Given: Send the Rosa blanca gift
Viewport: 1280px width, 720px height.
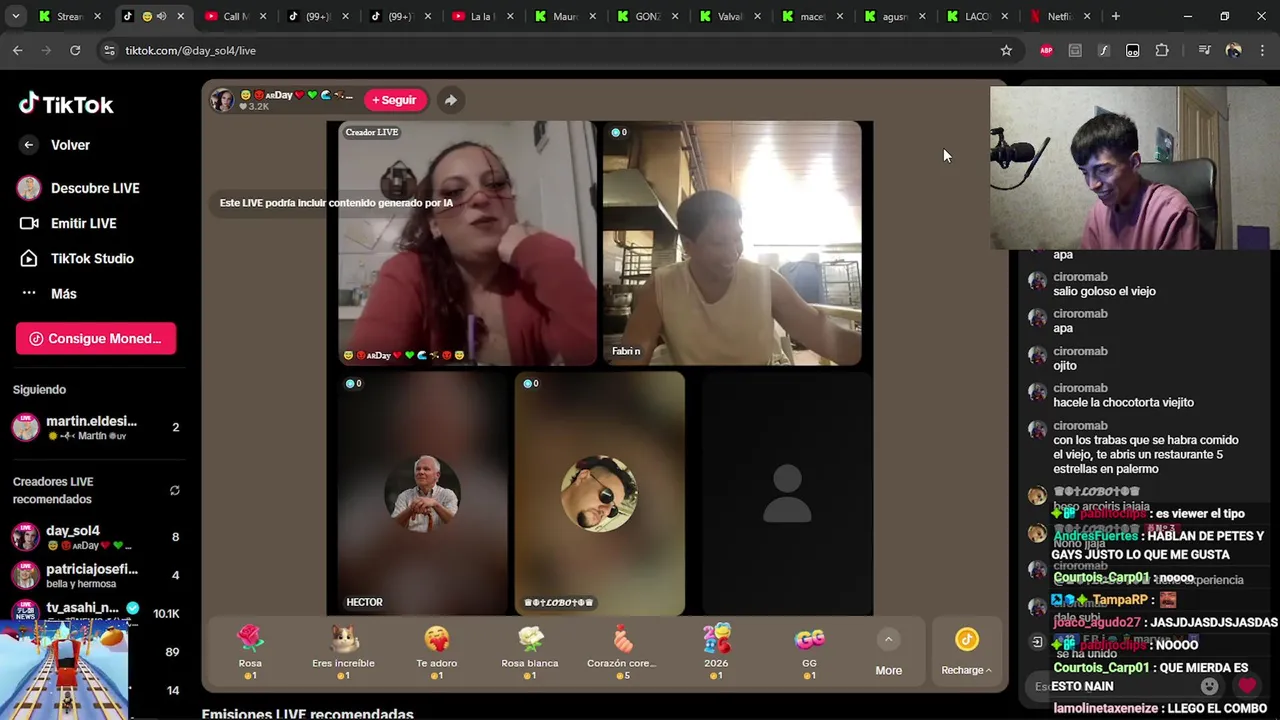Looking at the screenshot, I should click(x=530, y=652).
